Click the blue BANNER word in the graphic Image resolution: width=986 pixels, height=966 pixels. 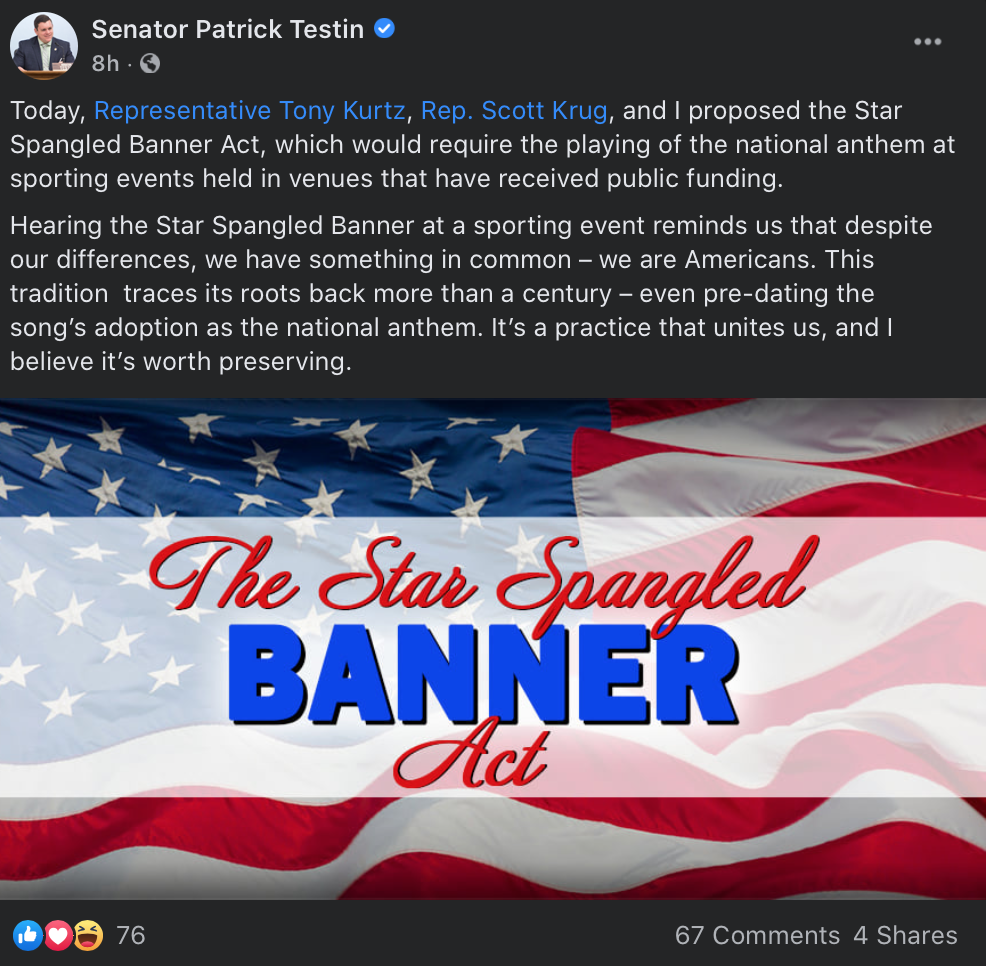[483, 673]
